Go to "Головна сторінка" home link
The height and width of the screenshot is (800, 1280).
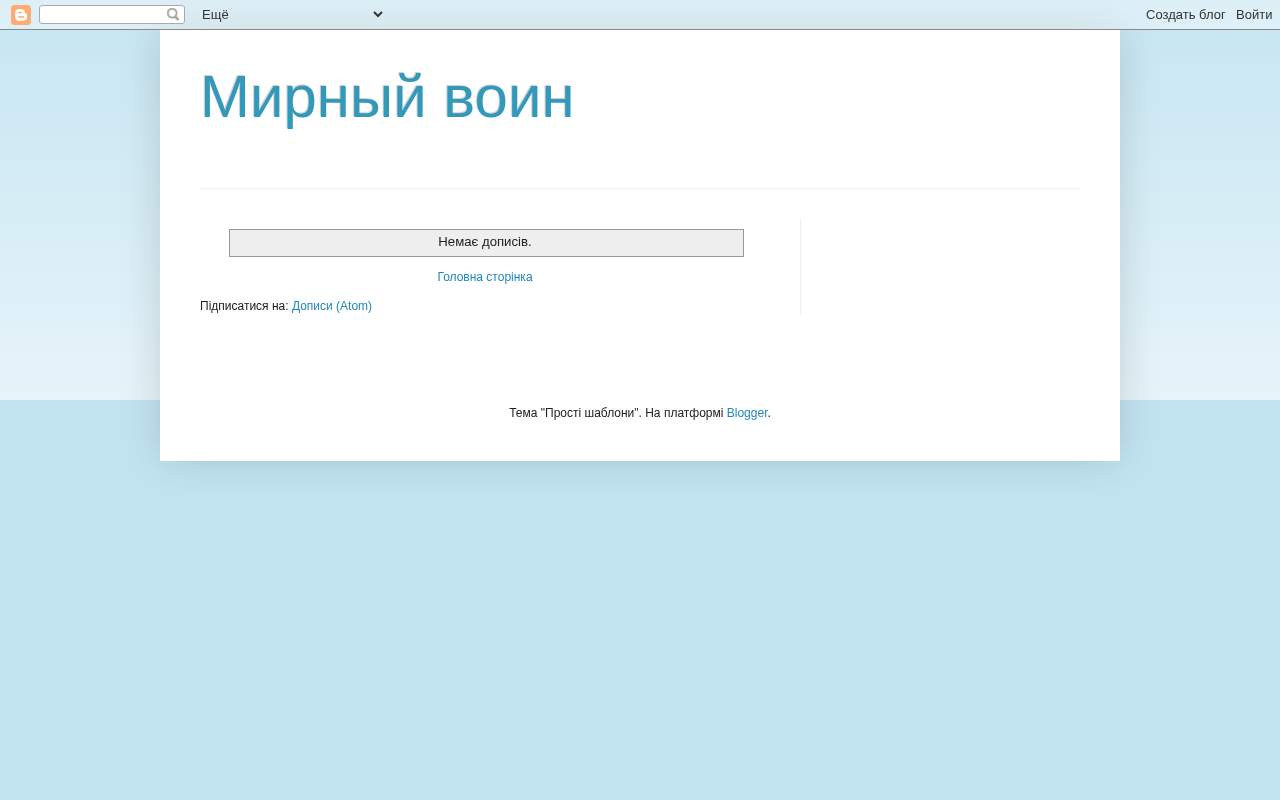click(485, 277)
